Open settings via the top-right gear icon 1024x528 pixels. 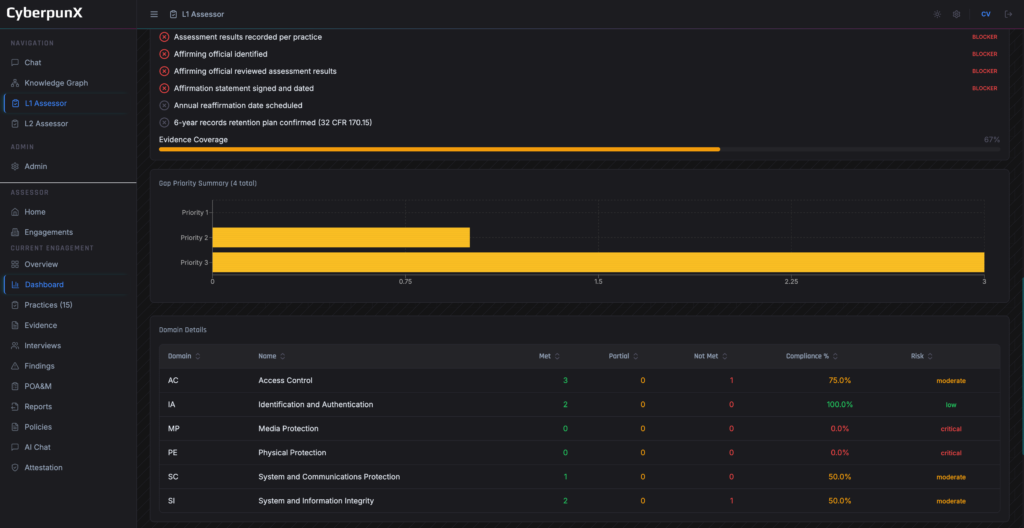(x=957, y=14)
